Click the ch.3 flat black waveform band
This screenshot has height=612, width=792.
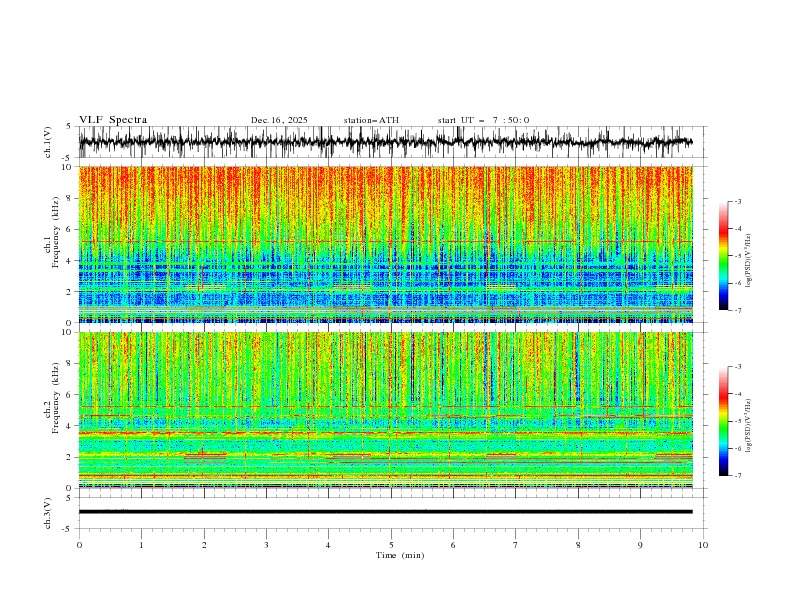coord(385,512)
